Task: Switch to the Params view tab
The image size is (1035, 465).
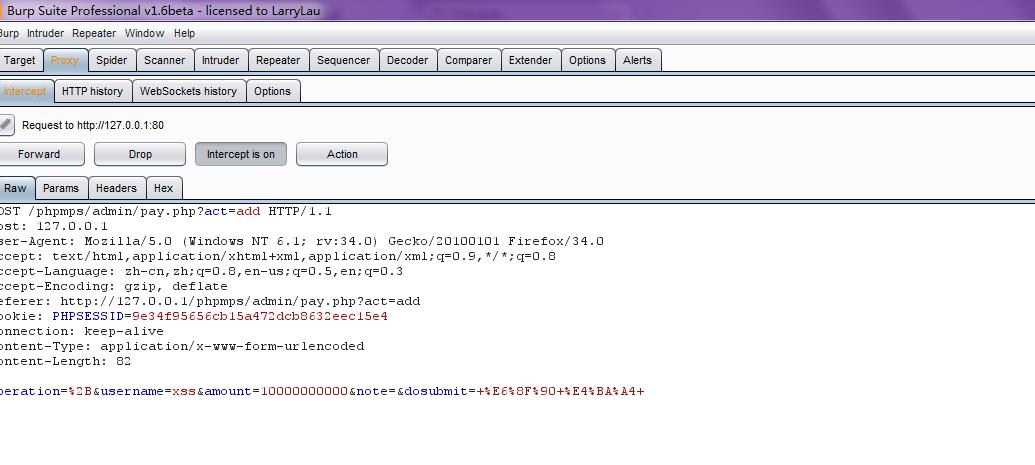Action: point(61,188)
